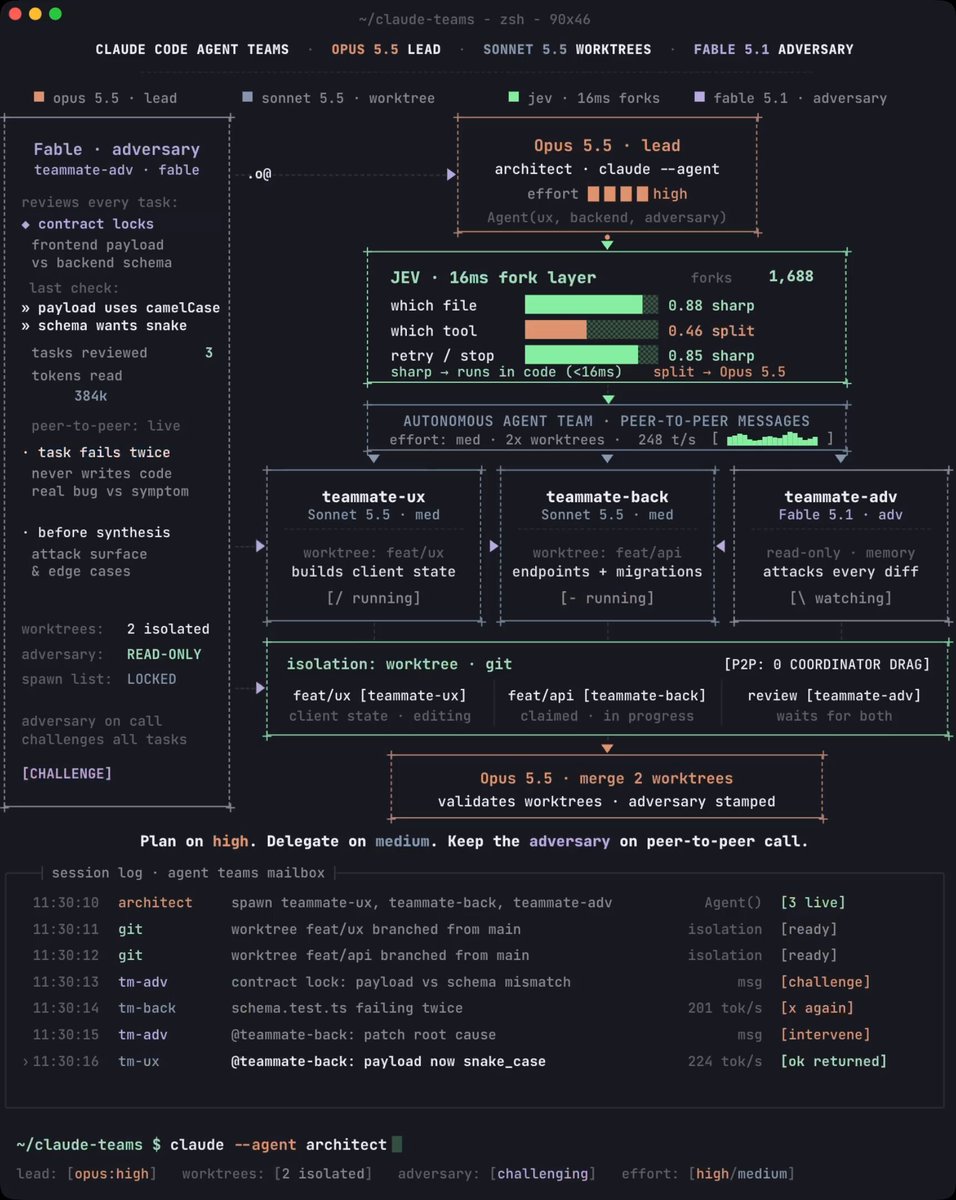This screenshot has height=1200, width=956.
Task: Click the [3 live] tag in session log
Action: click(x=813, y=902)
